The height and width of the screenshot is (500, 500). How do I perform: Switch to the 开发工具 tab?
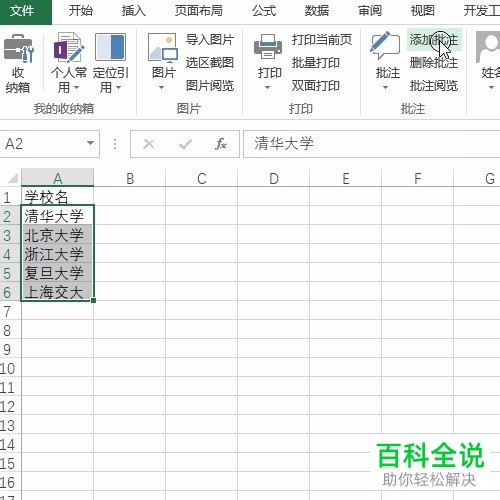point(481,11)
